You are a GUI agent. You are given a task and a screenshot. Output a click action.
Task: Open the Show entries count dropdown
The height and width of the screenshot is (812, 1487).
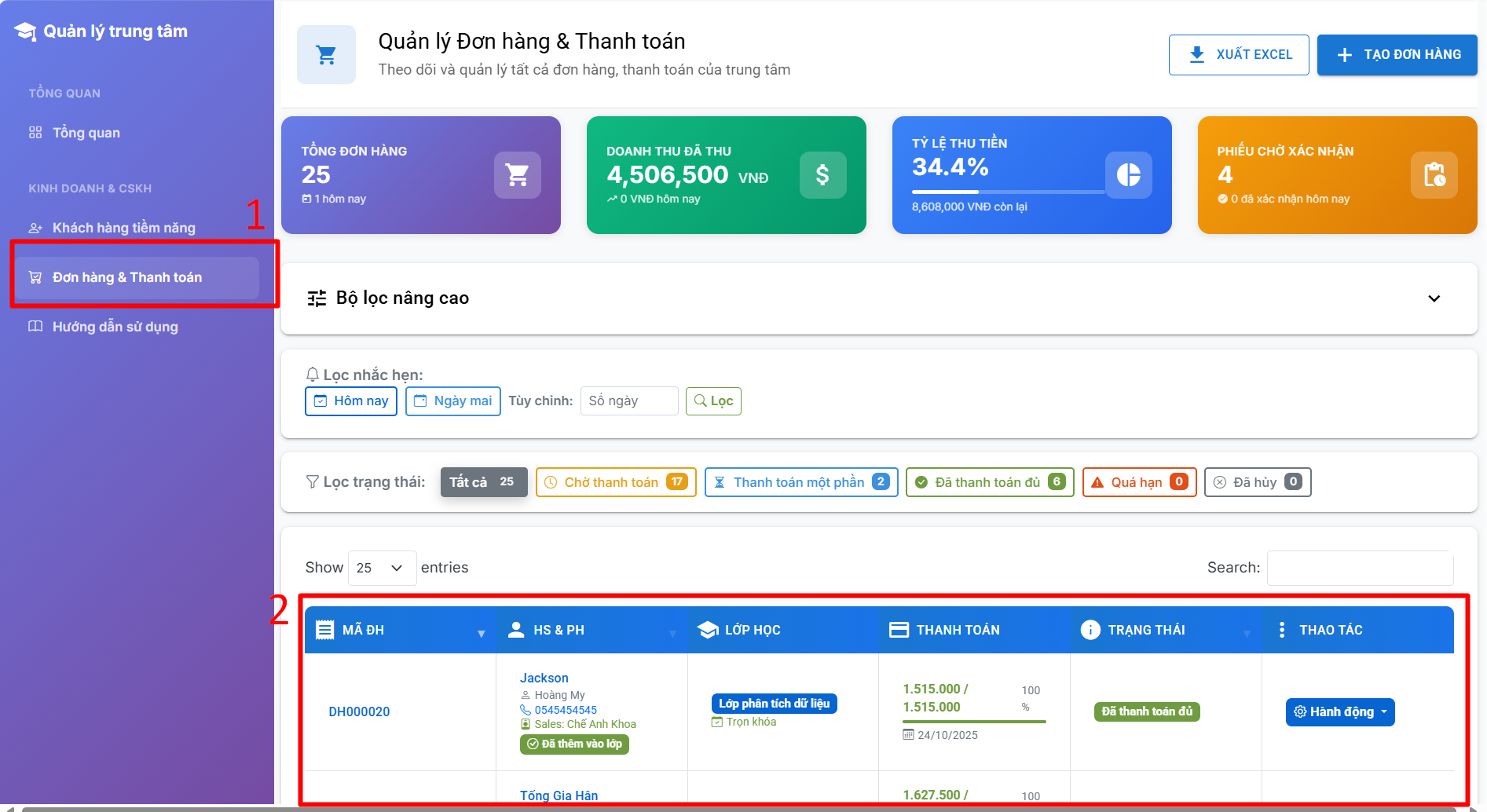(x=381, y=568)
